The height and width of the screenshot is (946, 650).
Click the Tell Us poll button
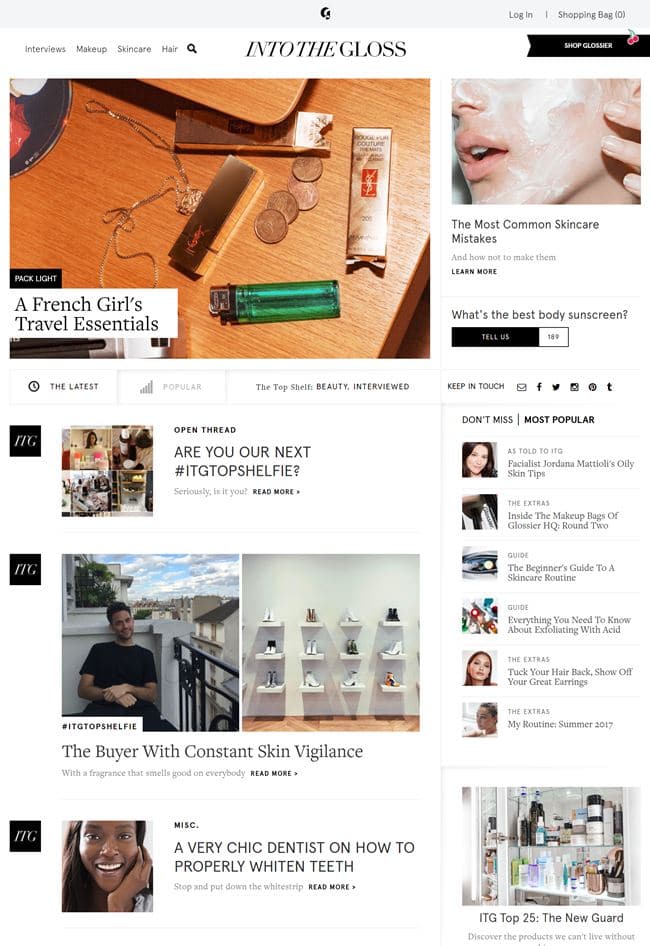point(495,337)
